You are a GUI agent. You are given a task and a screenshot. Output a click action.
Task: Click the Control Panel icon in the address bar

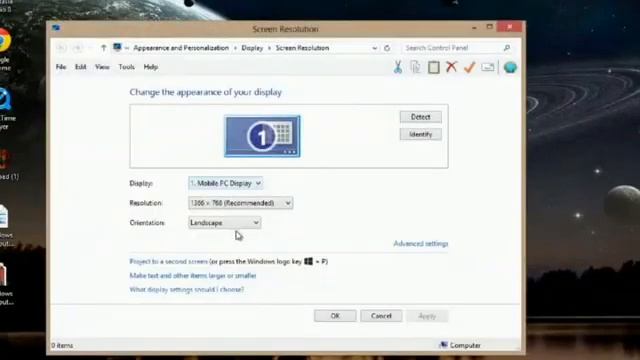[117, 48]
